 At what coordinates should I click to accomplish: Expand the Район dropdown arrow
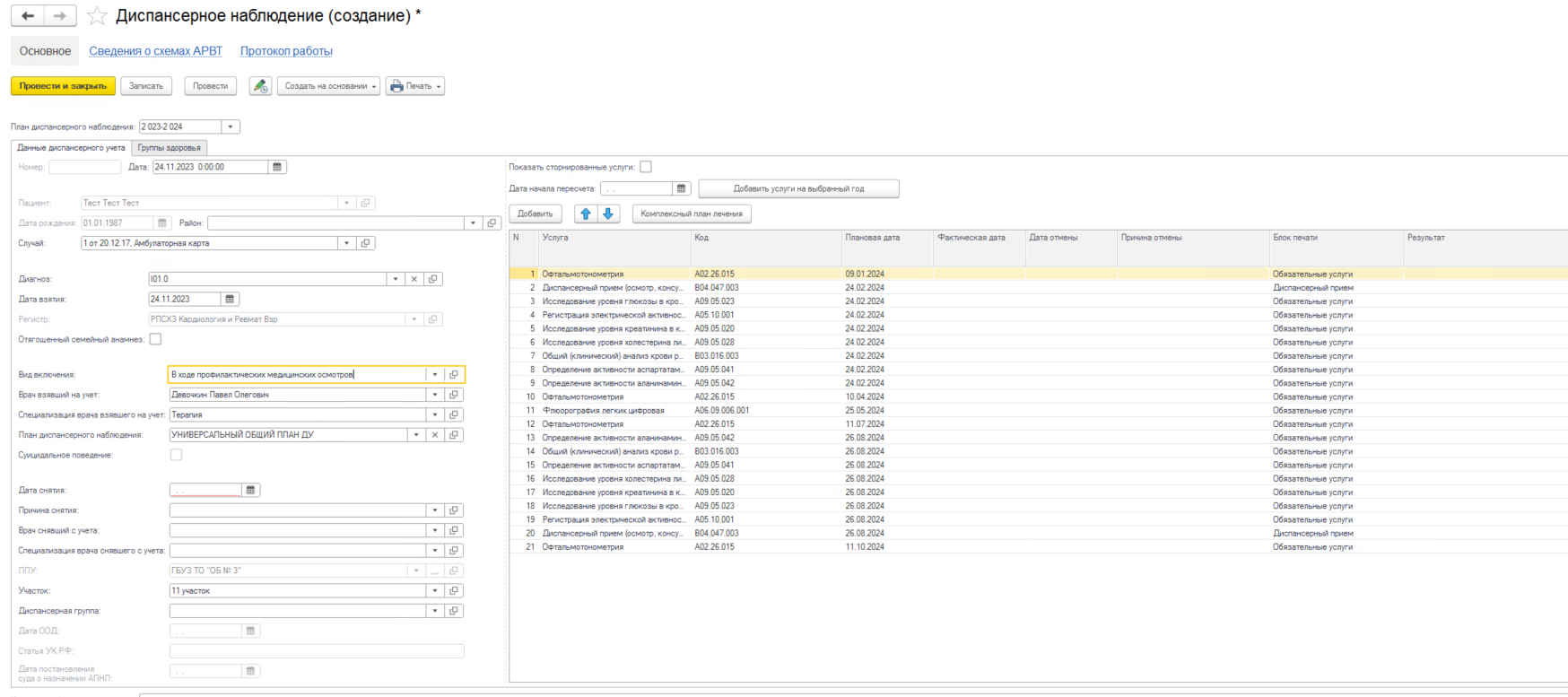(x=473, y=222)
